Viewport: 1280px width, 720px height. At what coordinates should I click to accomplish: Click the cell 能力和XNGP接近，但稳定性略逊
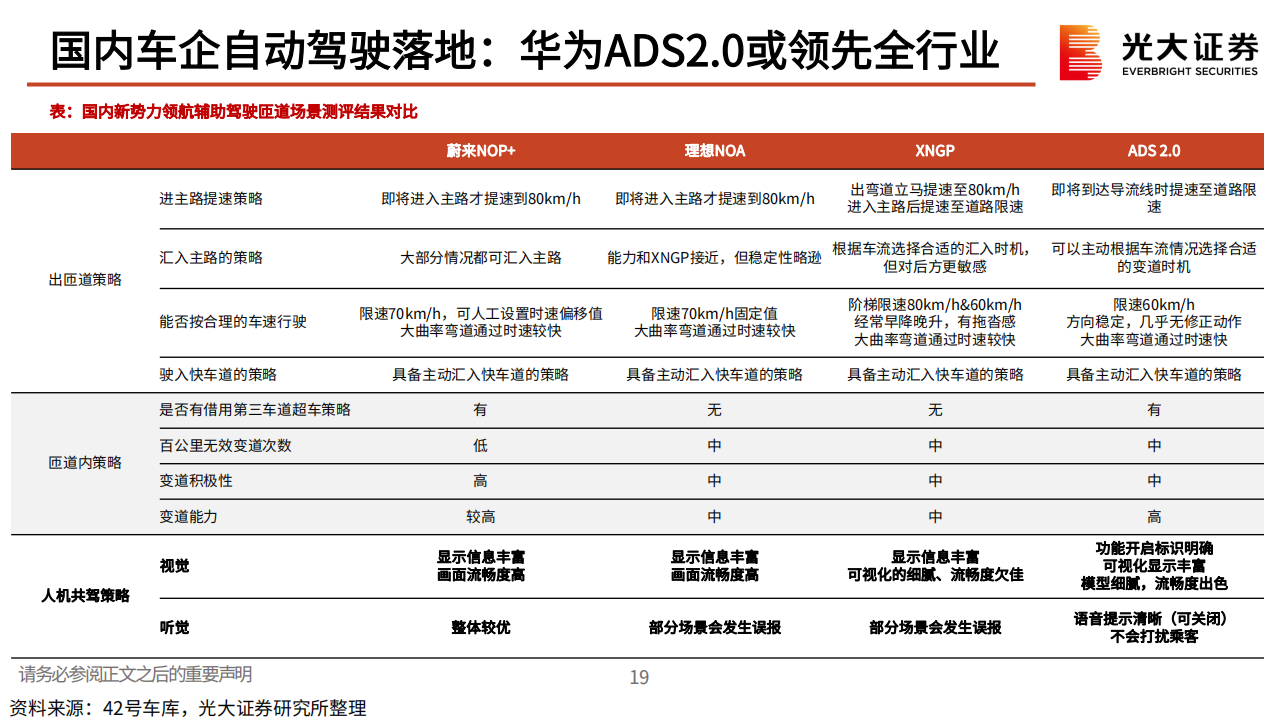(714, 258)
